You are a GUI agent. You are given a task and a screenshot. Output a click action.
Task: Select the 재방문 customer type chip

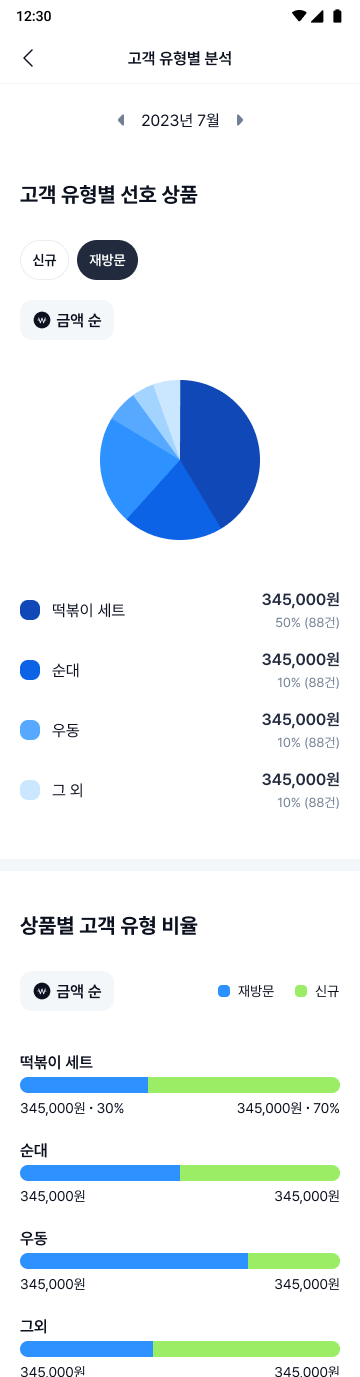coord(107,260)
